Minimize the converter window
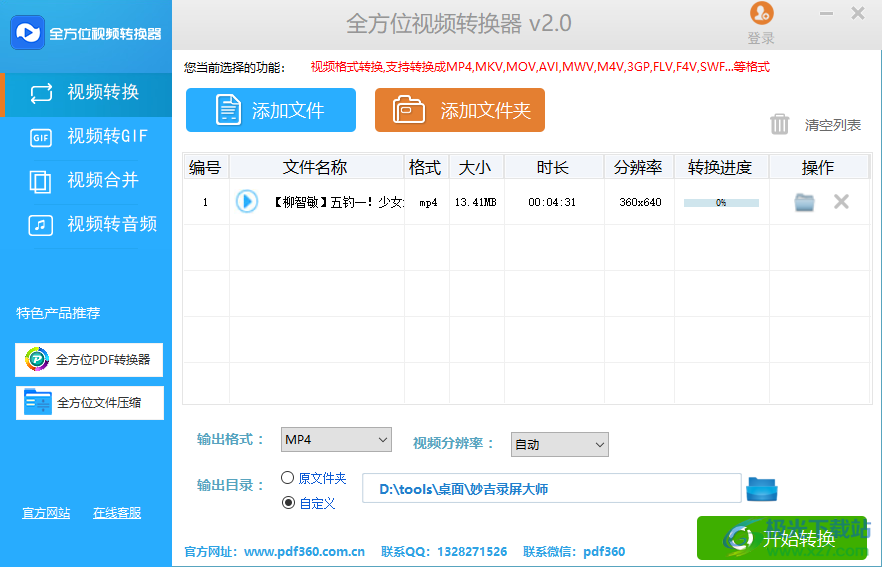Image resolution: width=882 pixels, height=567 pixels. [826, 14]
